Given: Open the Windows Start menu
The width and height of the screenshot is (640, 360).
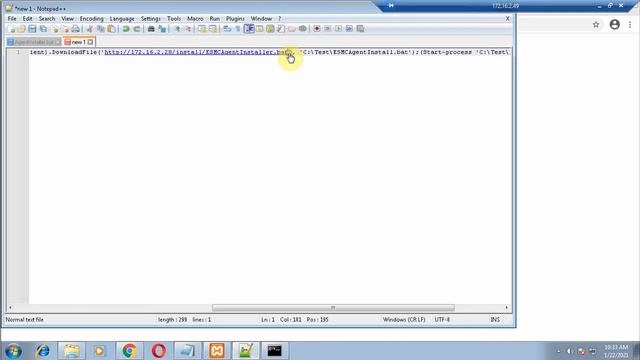Looking at the screenshot, I should [13, 351].
